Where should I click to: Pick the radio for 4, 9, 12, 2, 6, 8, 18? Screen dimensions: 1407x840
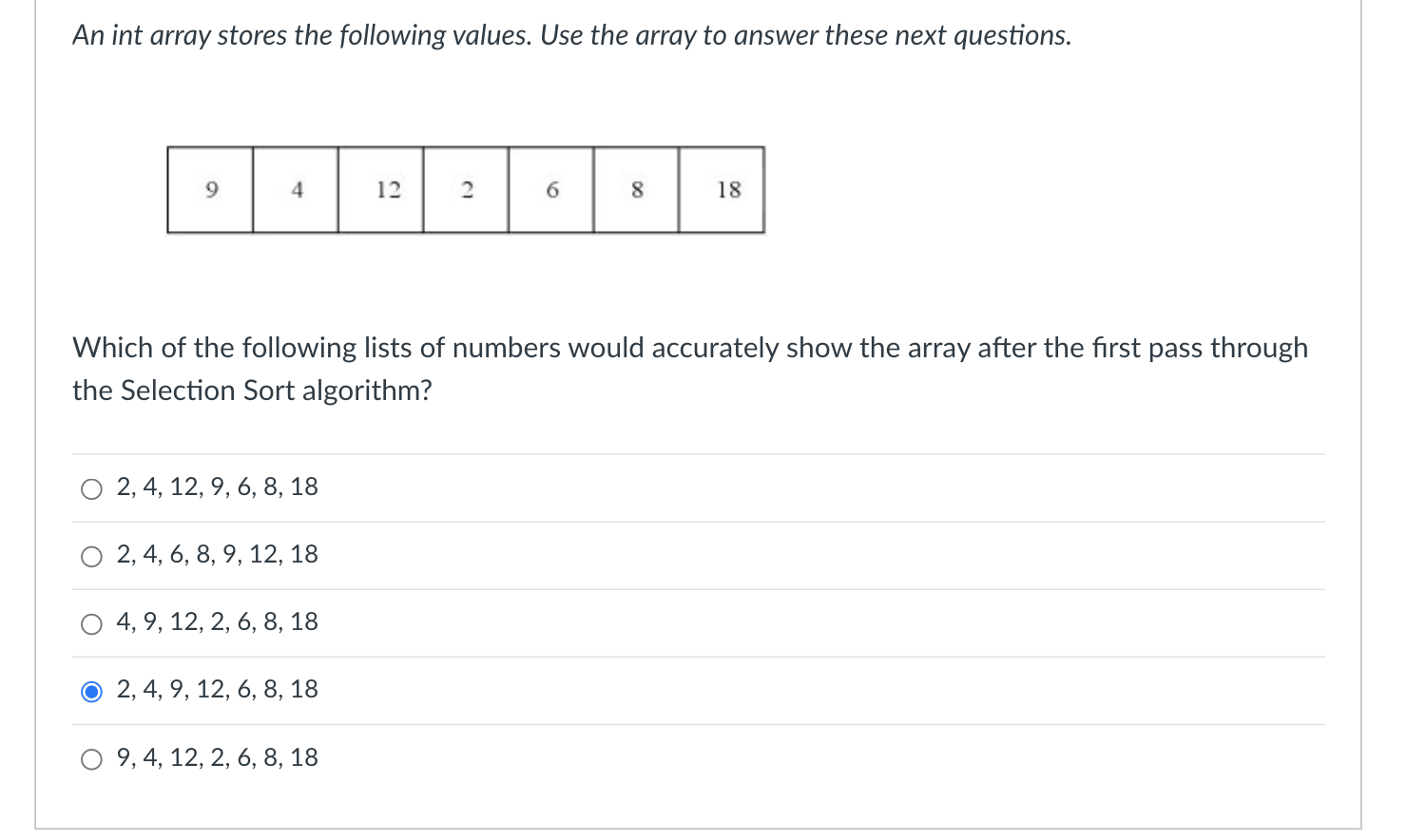tap(91, 624)
